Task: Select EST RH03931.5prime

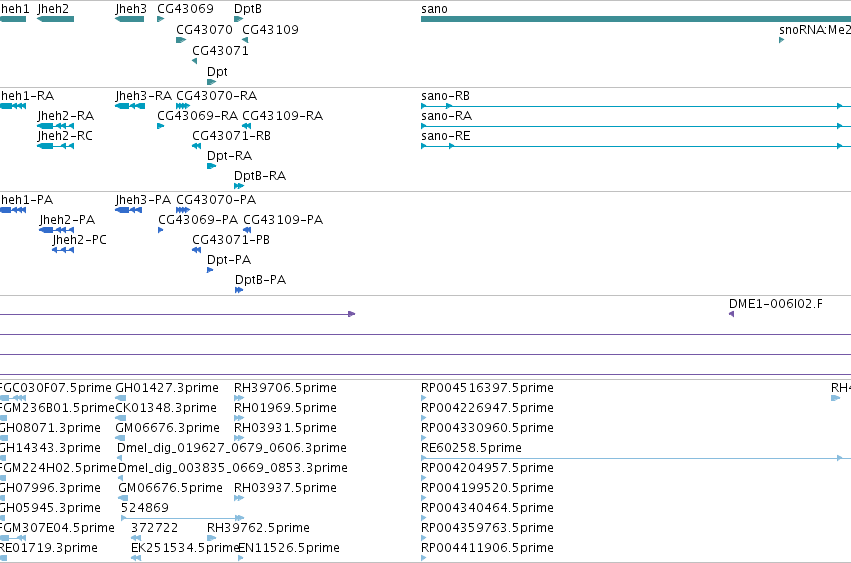Action: click(285, 428)
